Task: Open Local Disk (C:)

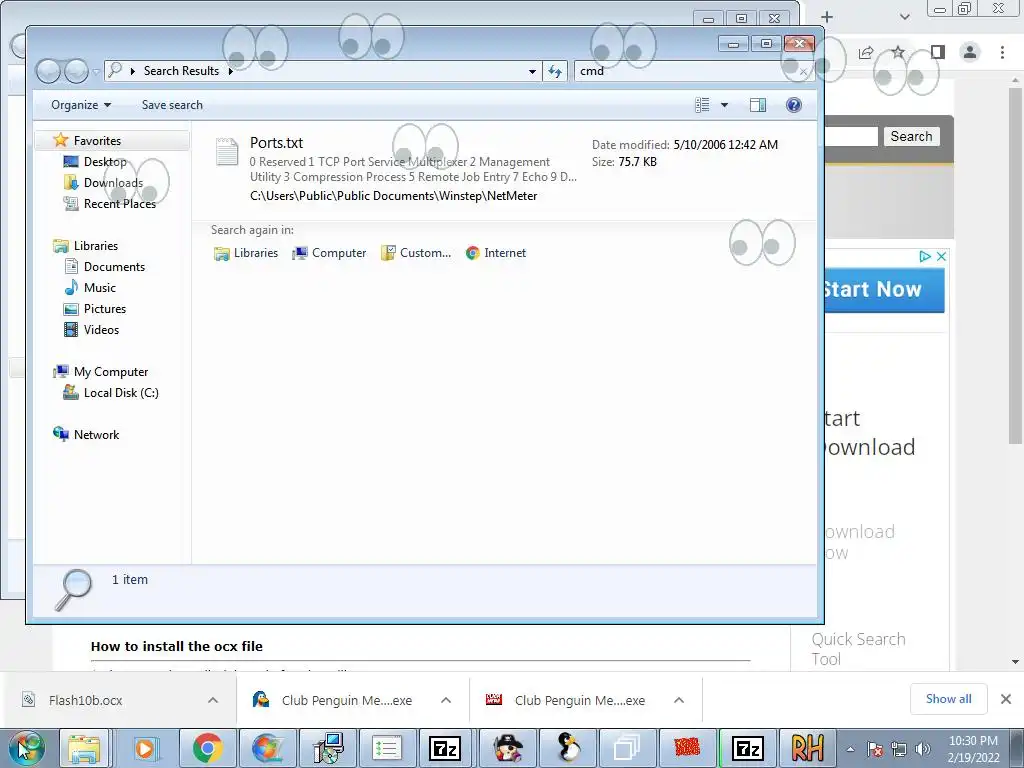Action: 120,392
